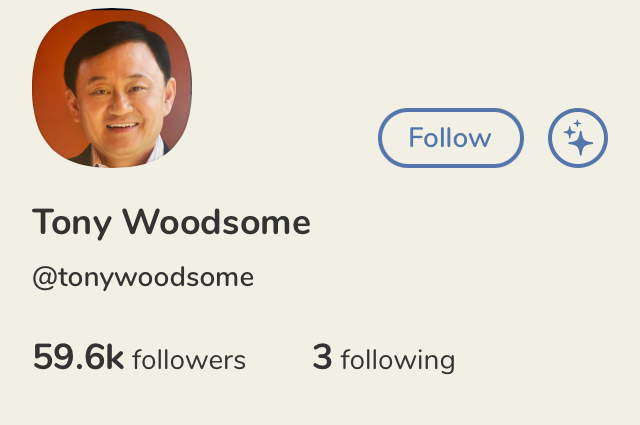Open Tony Woodsome's profile picture
The width and height of the screenshot is (640, 425).
point(112,88)
